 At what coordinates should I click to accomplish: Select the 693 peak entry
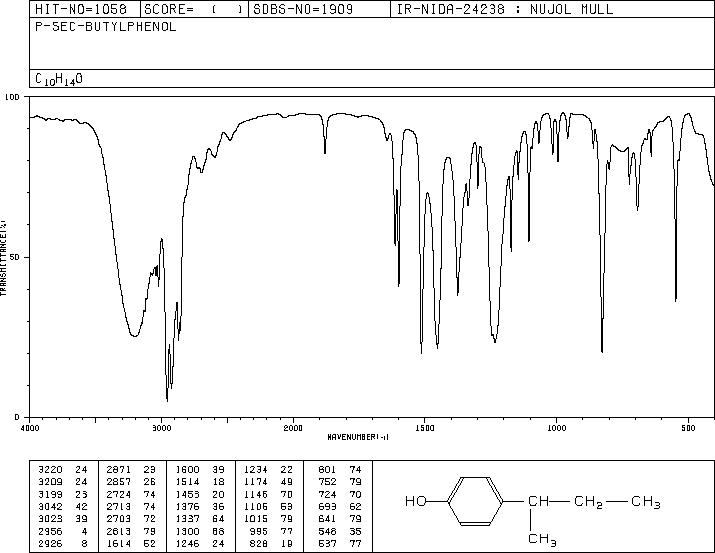coord(340,506)
